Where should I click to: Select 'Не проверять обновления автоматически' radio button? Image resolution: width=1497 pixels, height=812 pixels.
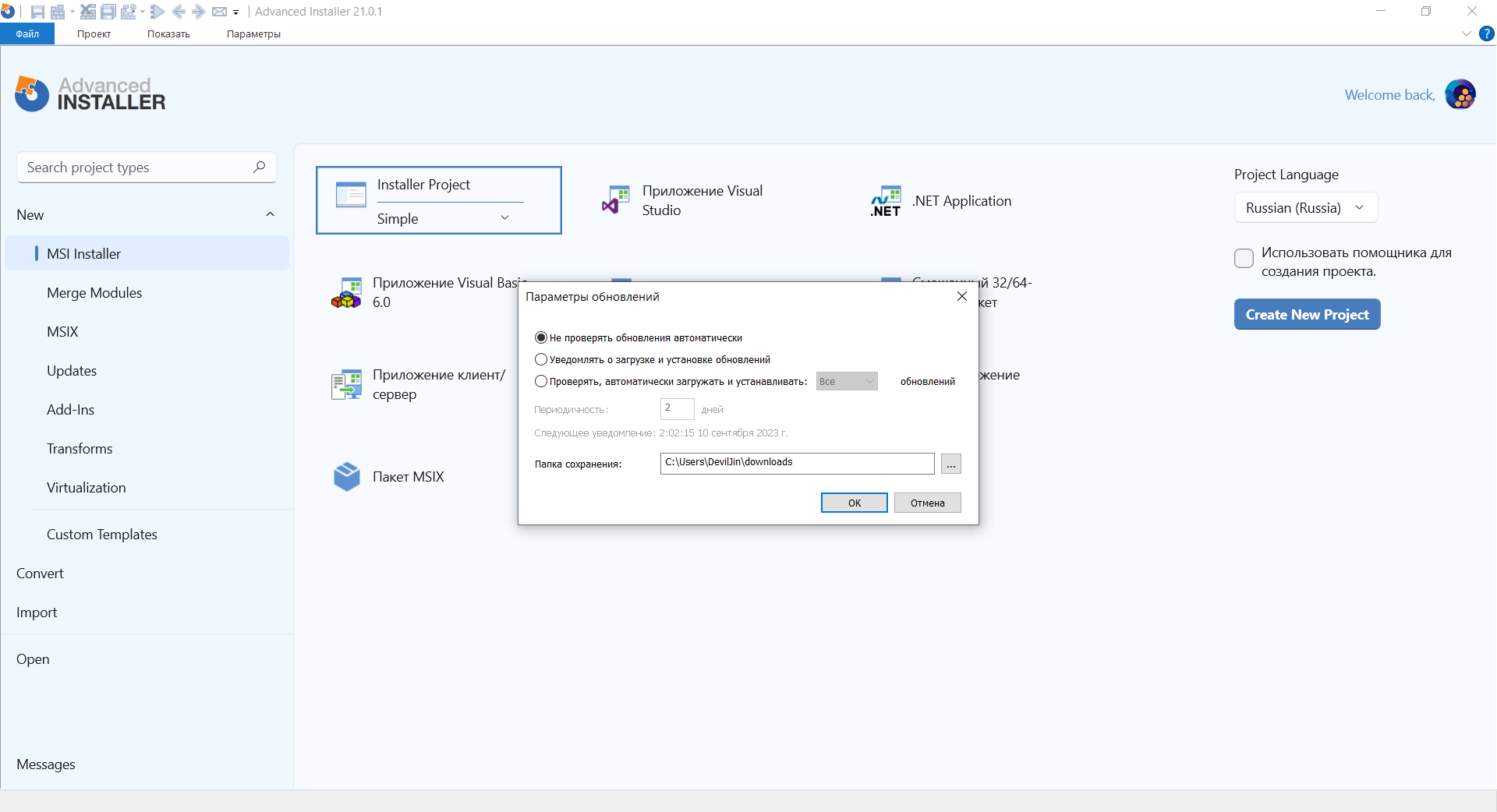pos(541,337)
